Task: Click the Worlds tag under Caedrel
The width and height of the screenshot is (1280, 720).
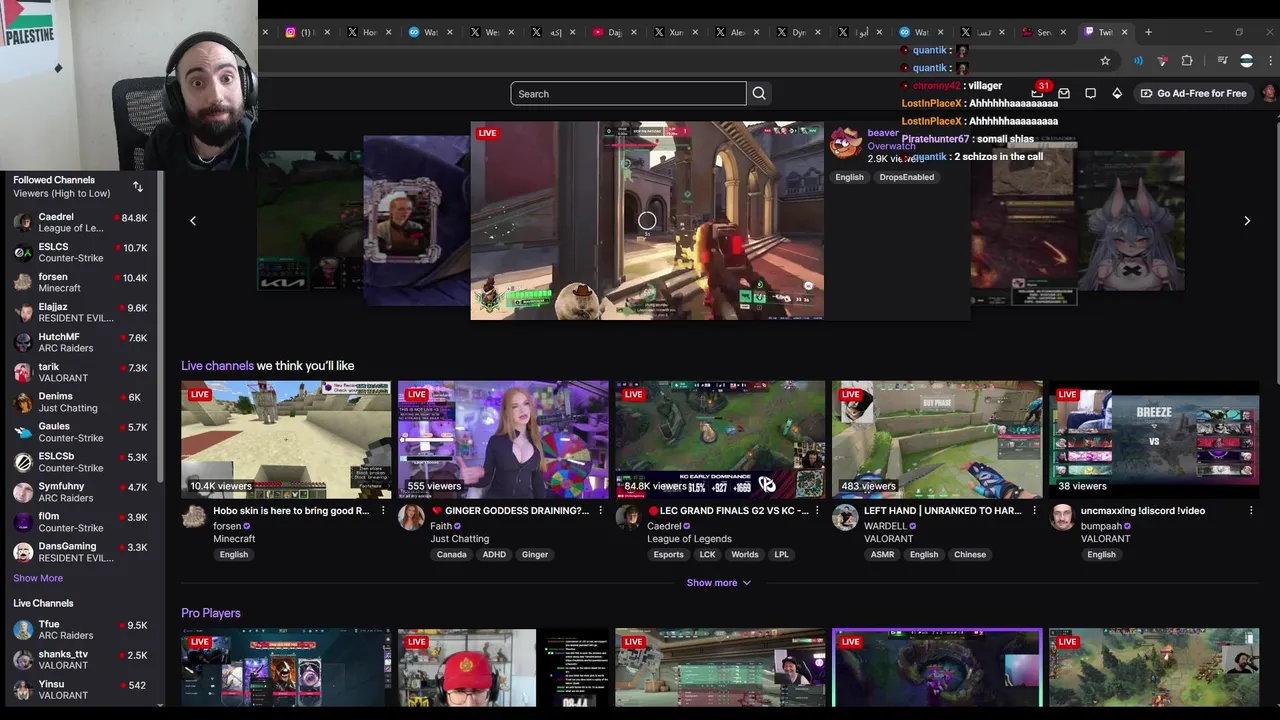Action: pyautogui.click(x=744, y=555)
